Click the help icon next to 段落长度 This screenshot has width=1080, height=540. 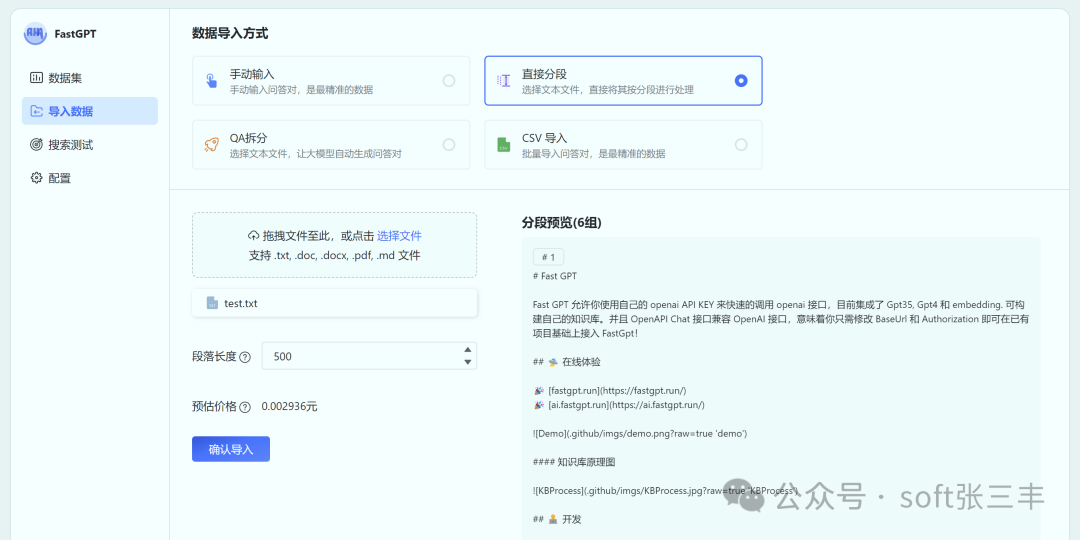click(245, 357)
